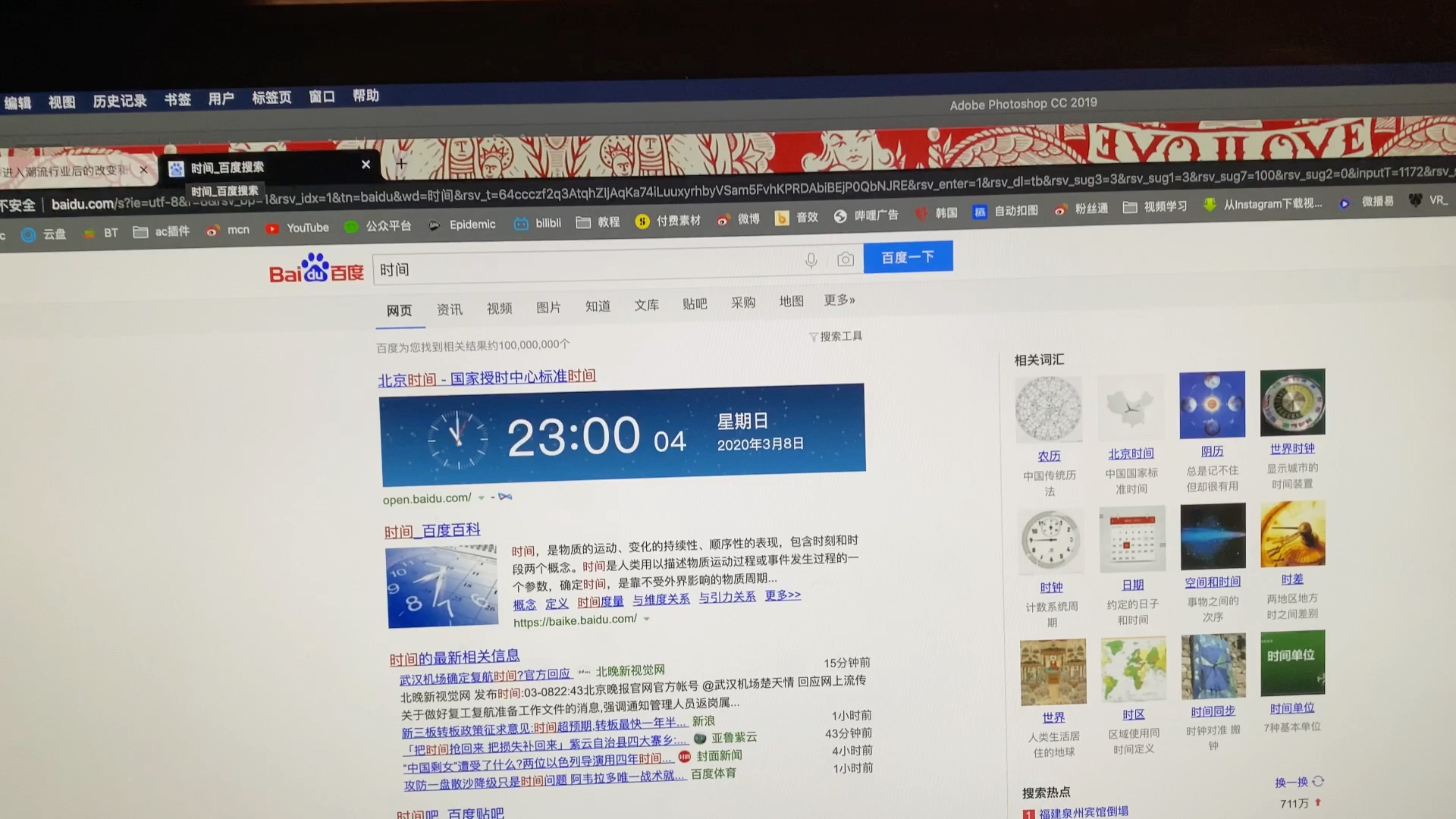Open the 音效 bookmark
The height and width of the screenshot is (819, 1456).
tap(797, 218)
